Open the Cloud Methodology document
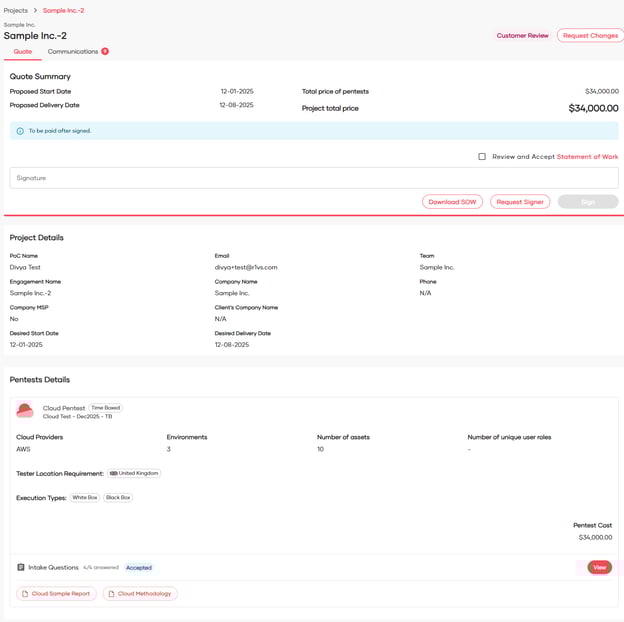The width and height of the screenshot is (624, 622). tap(139, 594)
